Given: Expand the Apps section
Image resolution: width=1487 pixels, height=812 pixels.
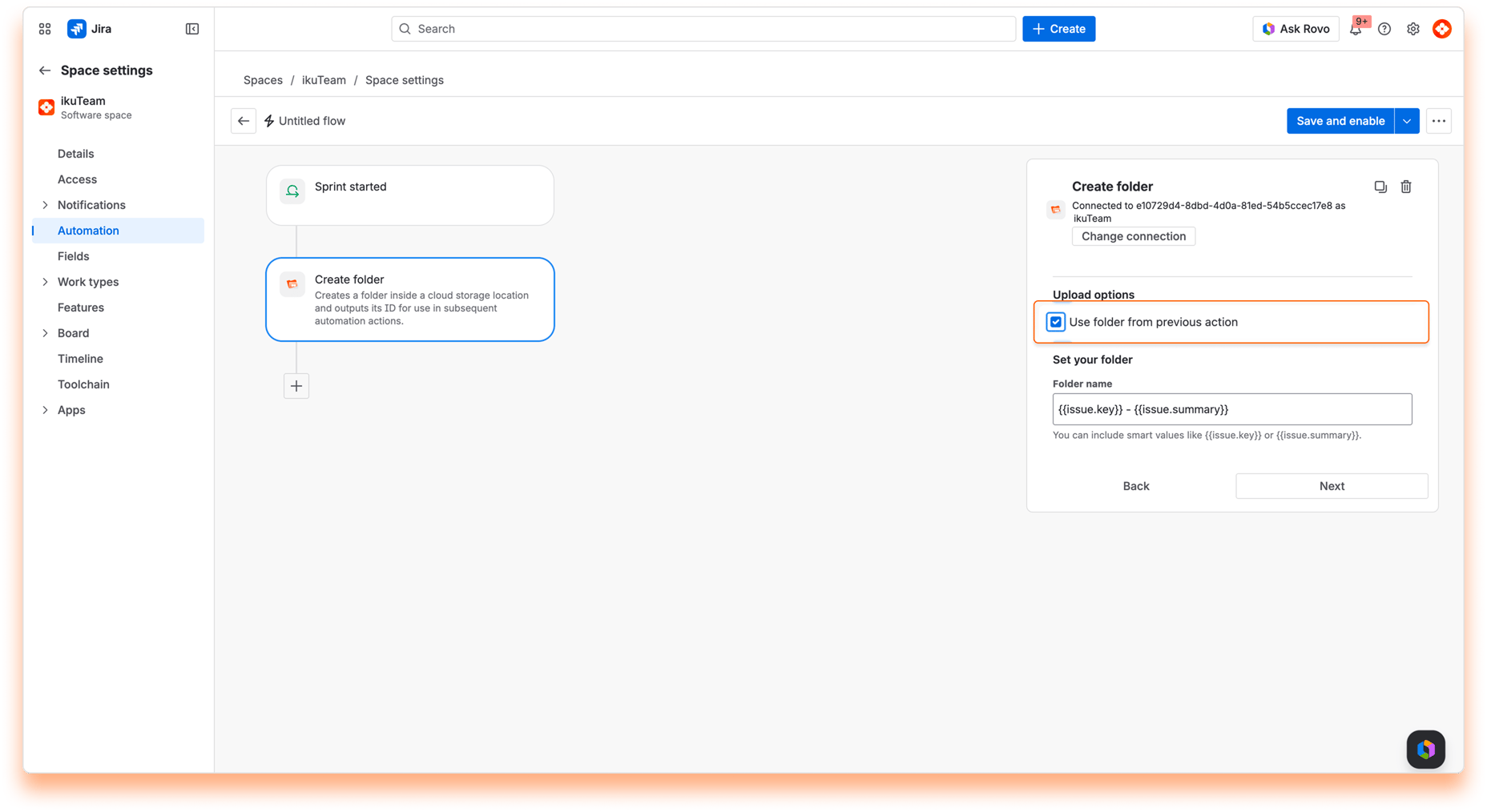Looking at the screenshot, I should [45, 410].
